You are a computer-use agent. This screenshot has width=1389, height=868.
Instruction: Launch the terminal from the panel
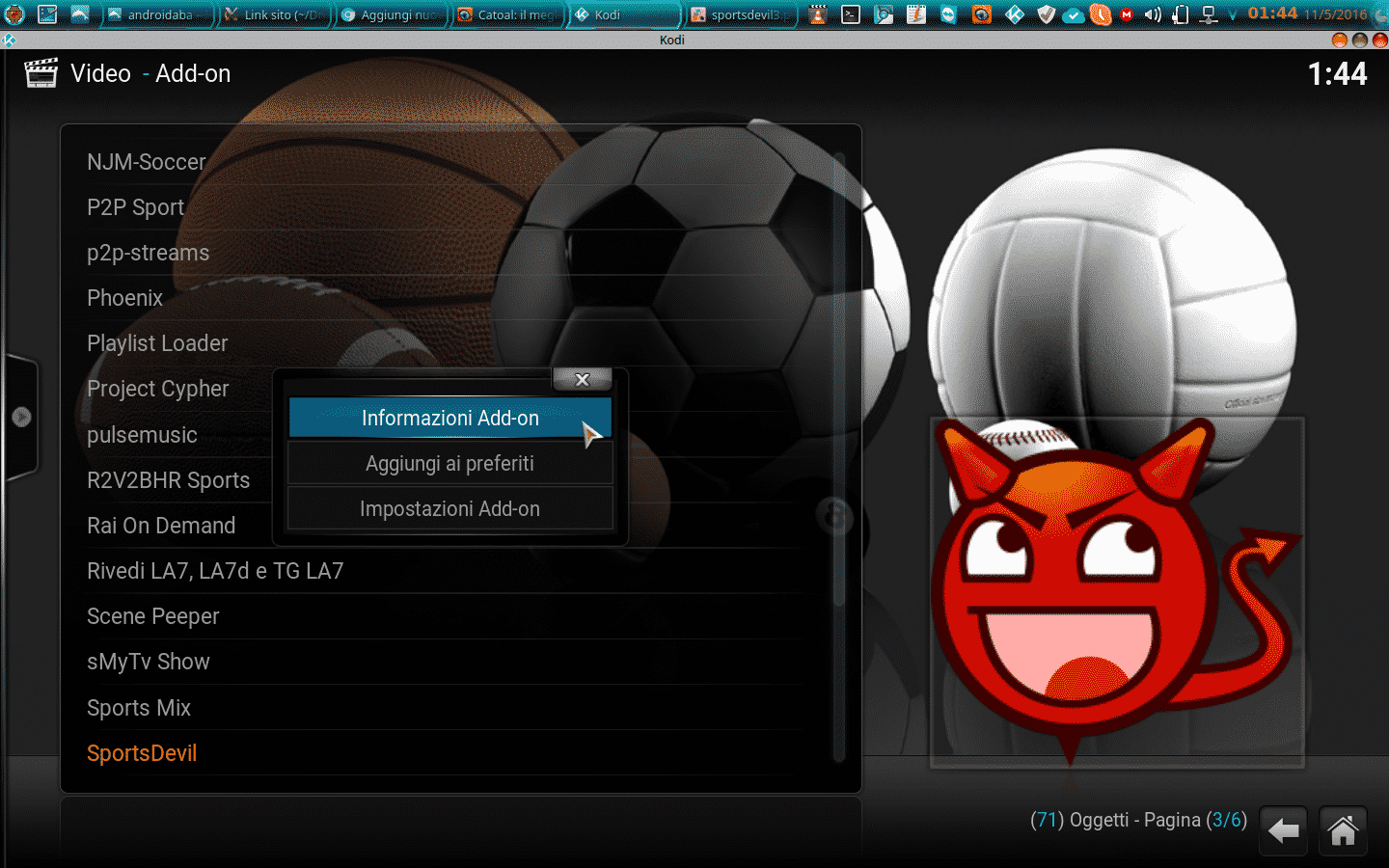pos(851,14)
